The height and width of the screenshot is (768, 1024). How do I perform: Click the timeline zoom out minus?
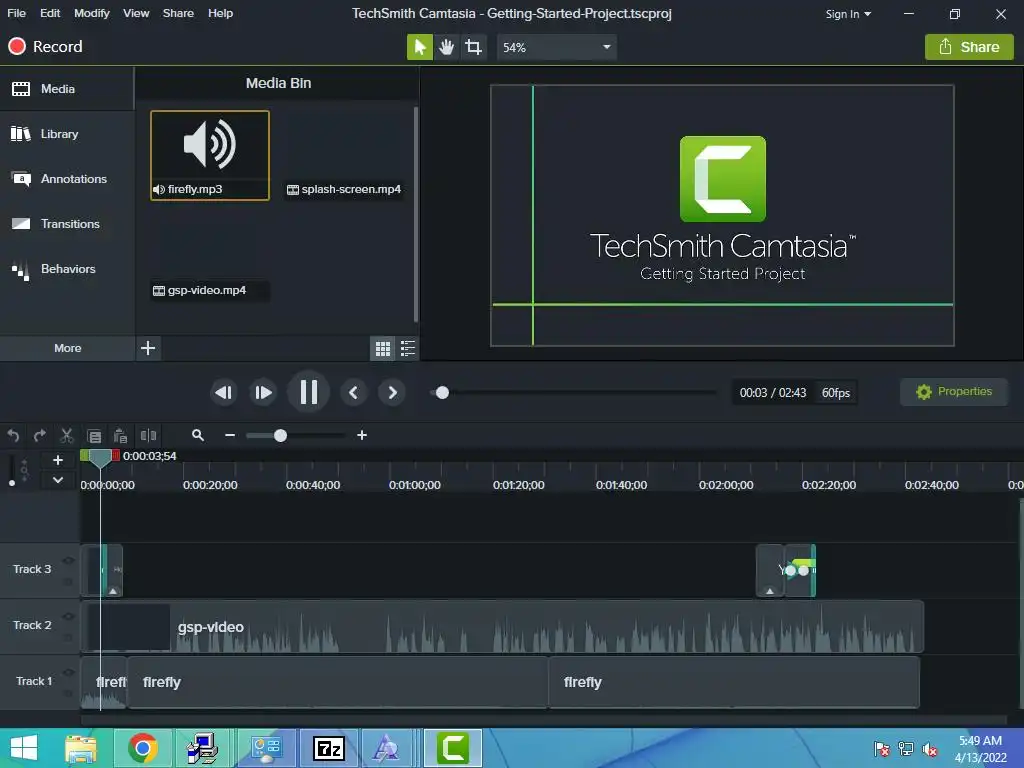230,435
